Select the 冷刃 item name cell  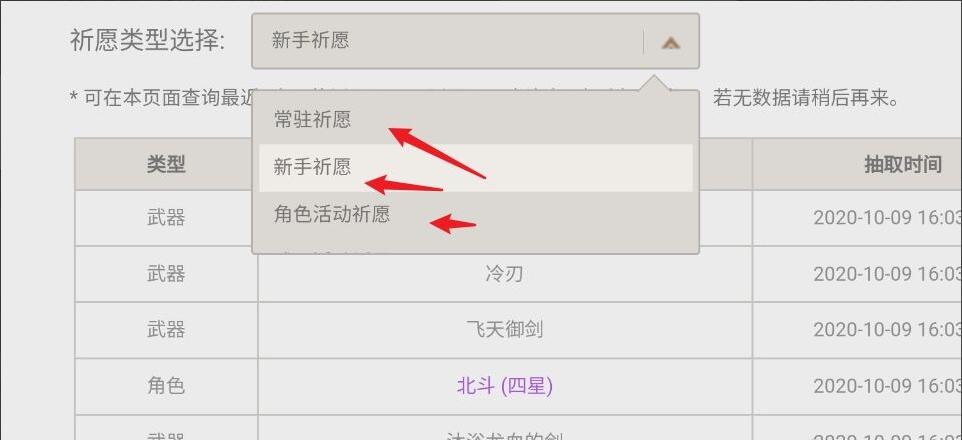point(504,274)
